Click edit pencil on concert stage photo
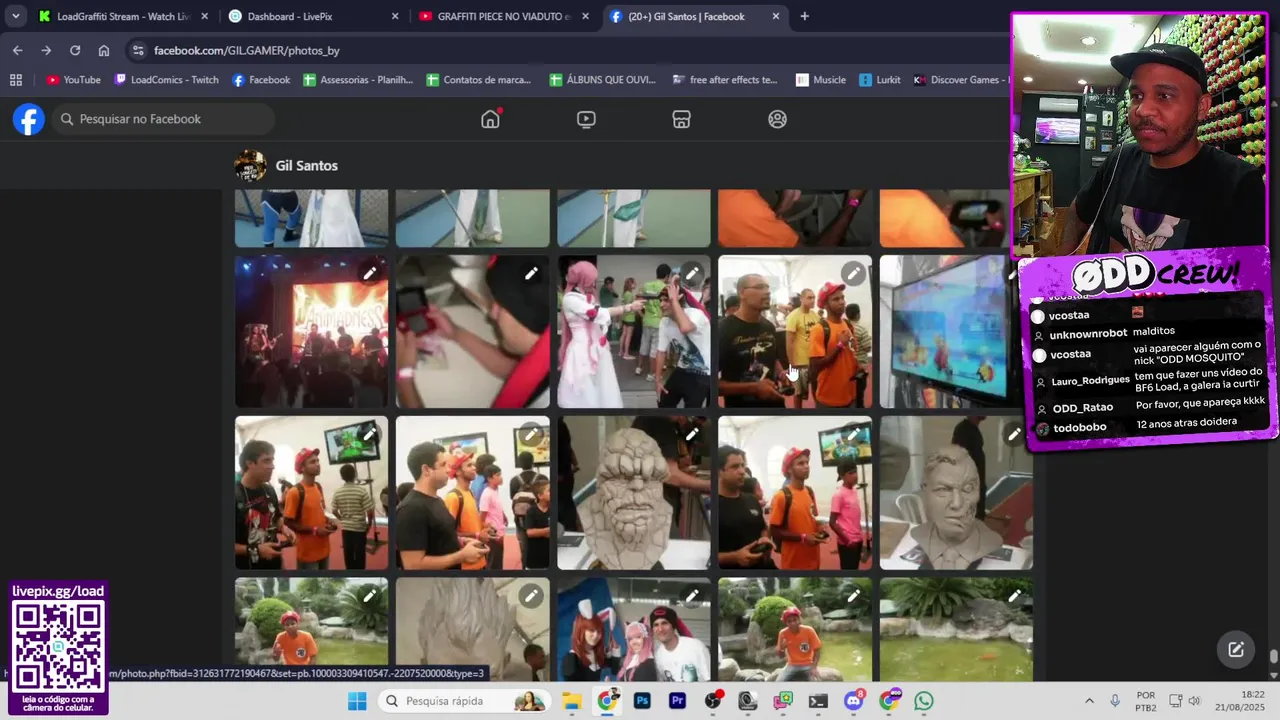 pyautogui.click(x=370, y=273)
